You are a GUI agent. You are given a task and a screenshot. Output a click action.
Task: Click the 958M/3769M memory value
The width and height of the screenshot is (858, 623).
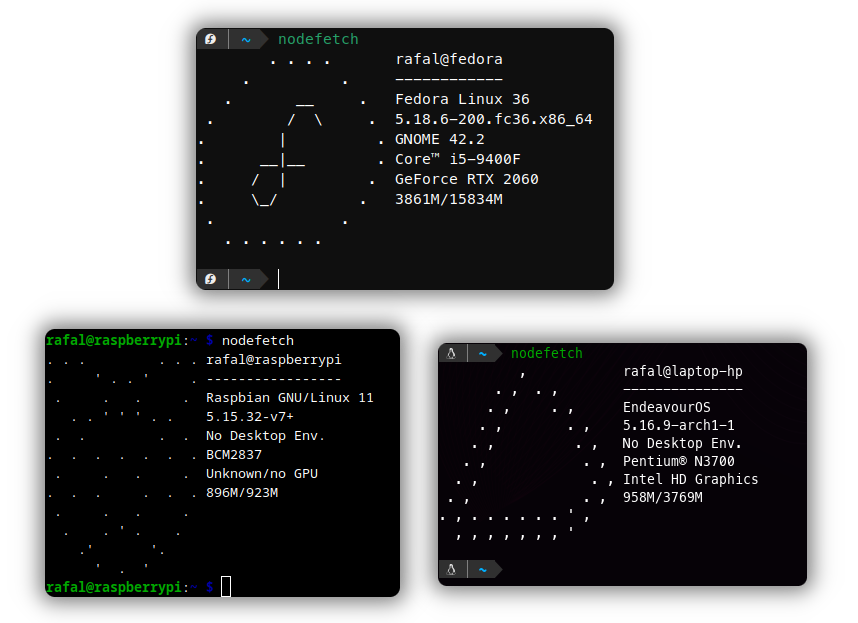(663, 497)
